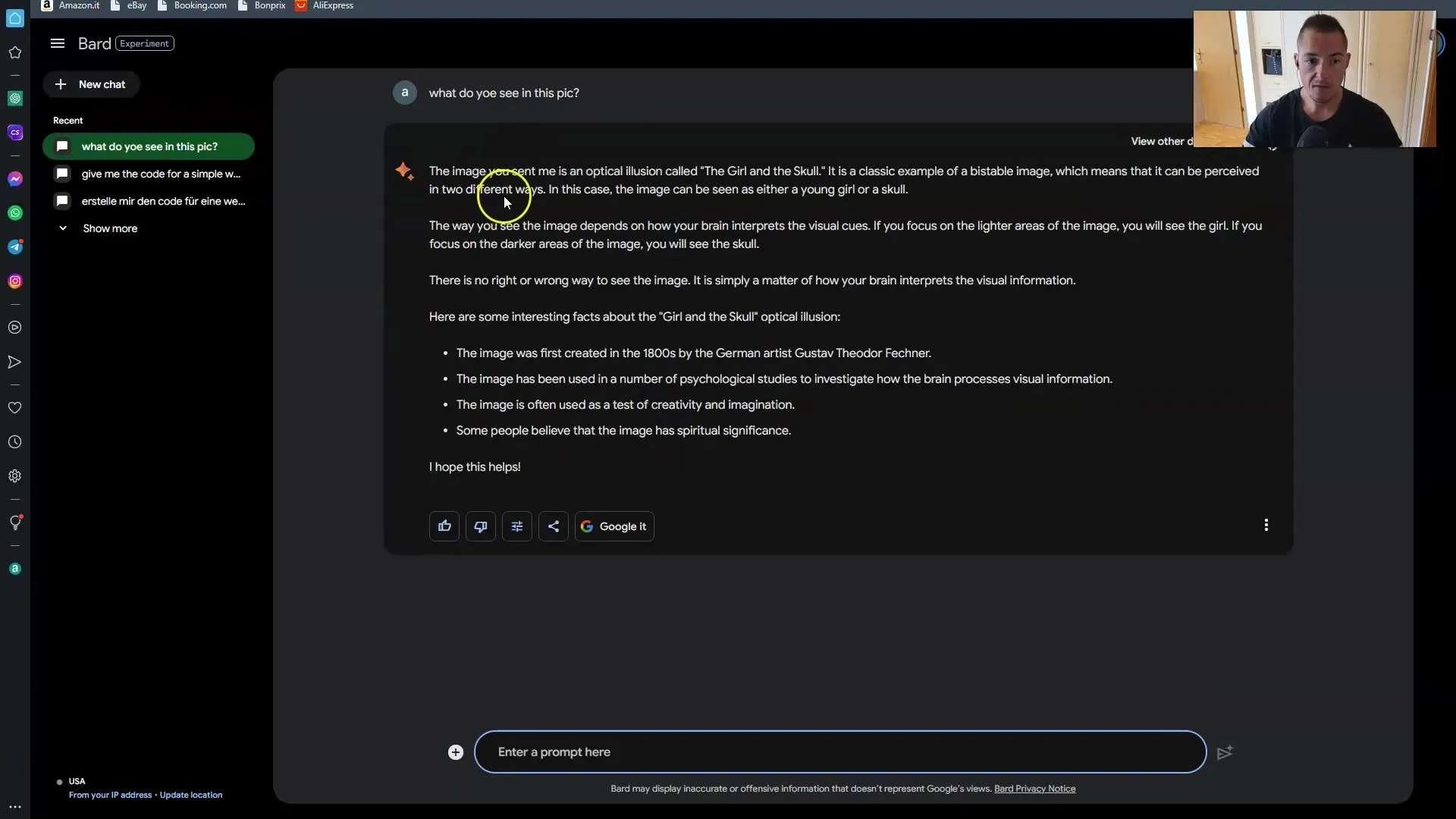Start a New chat
Viewport: 1456px width, 819px height.
pos(91,84)
